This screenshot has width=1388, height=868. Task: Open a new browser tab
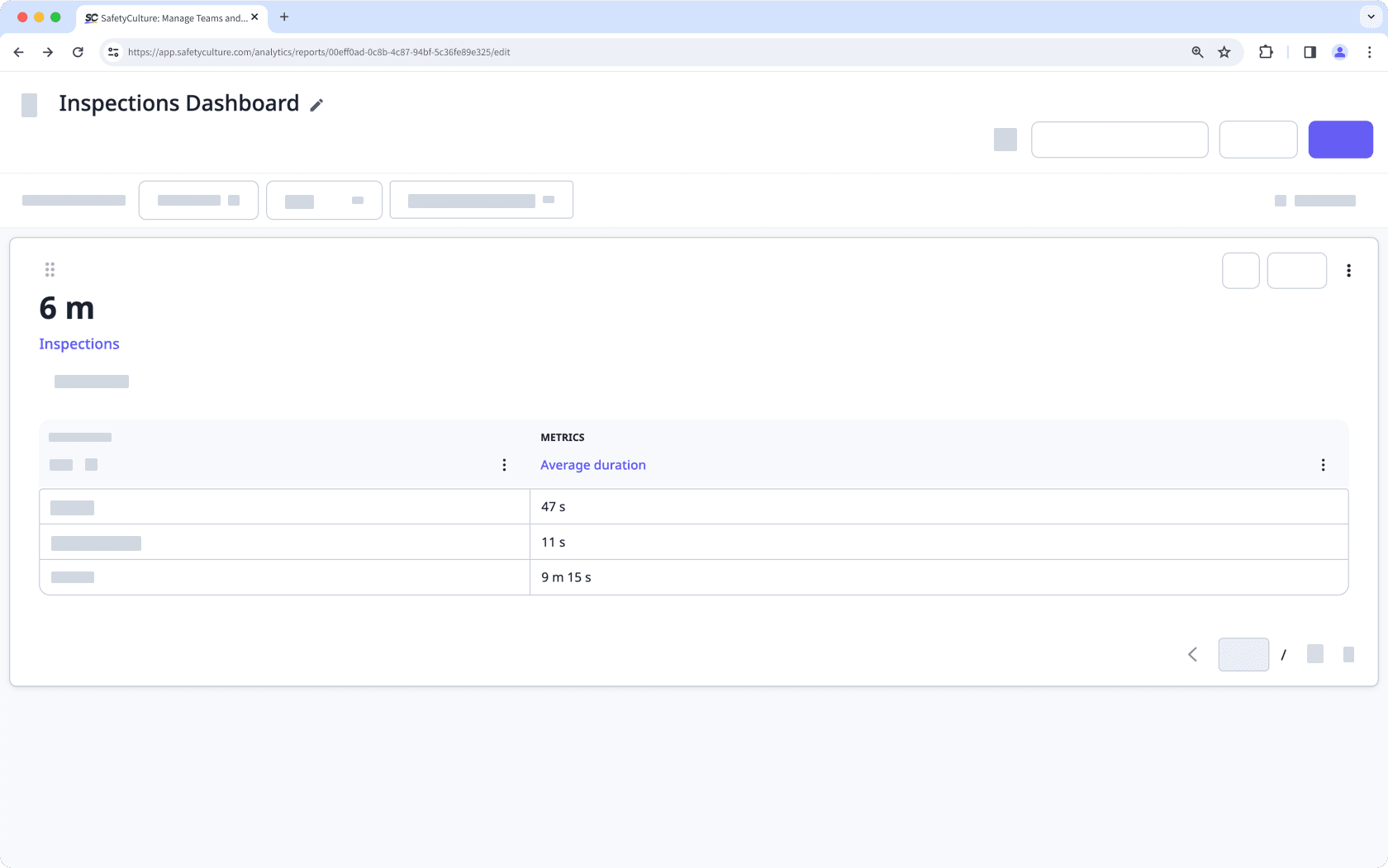284,17
